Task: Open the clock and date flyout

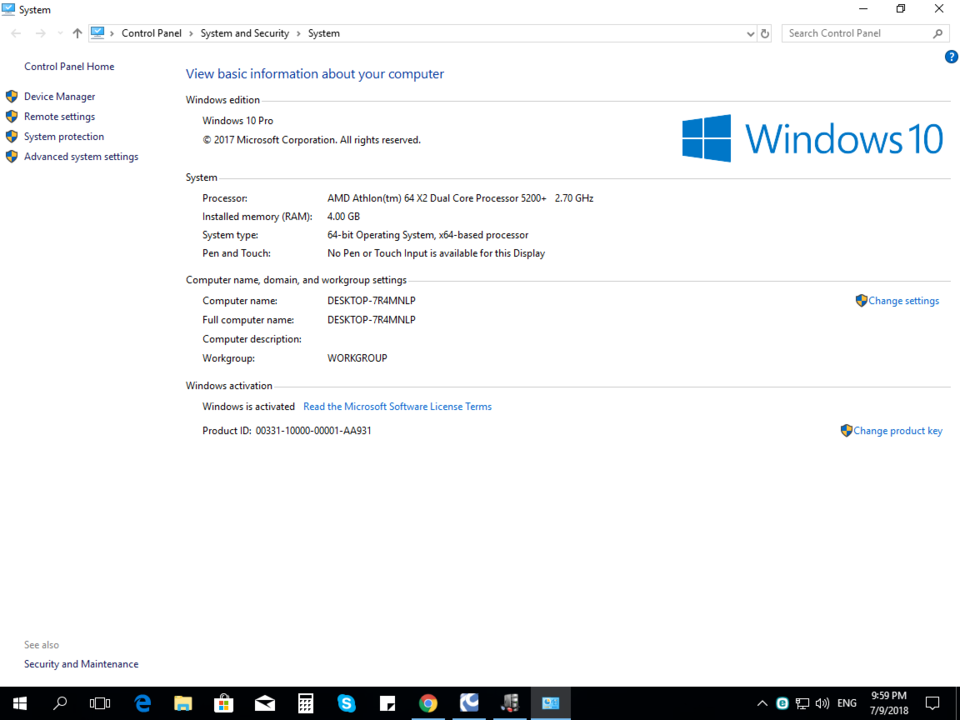Action: pos(889,703)
